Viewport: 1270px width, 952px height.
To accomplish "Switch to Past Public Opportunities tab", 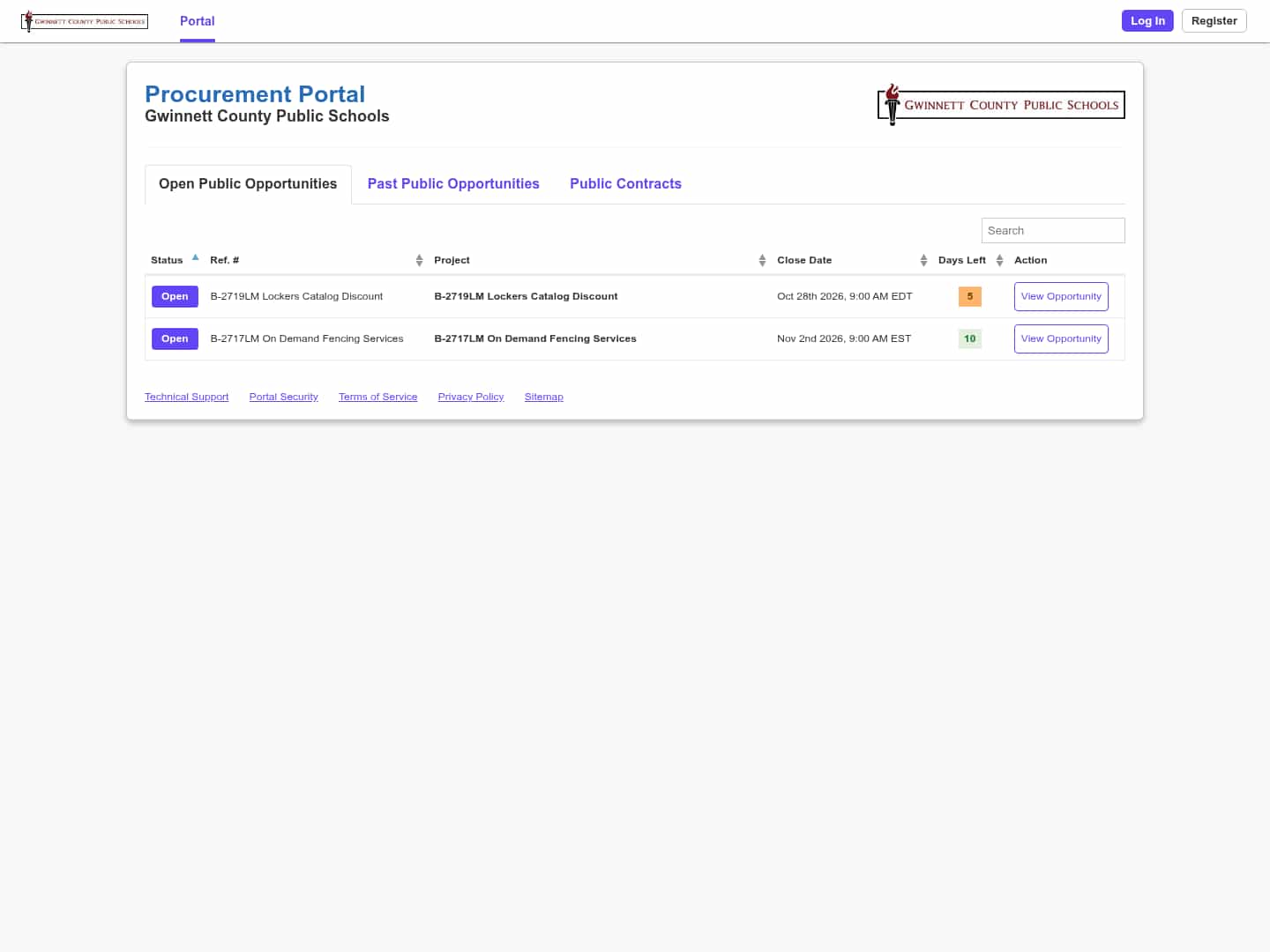I will [453, 184].
